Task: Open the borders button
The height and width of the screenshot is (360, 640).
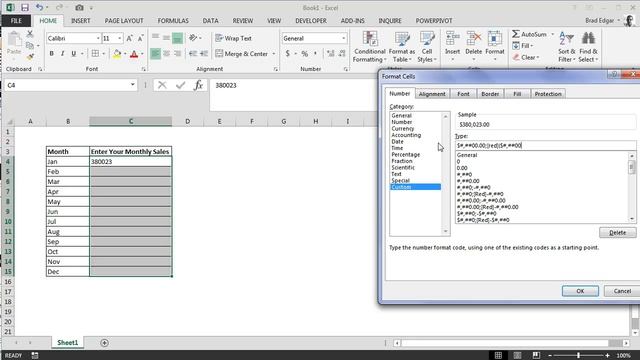Action: click(95, 53)
